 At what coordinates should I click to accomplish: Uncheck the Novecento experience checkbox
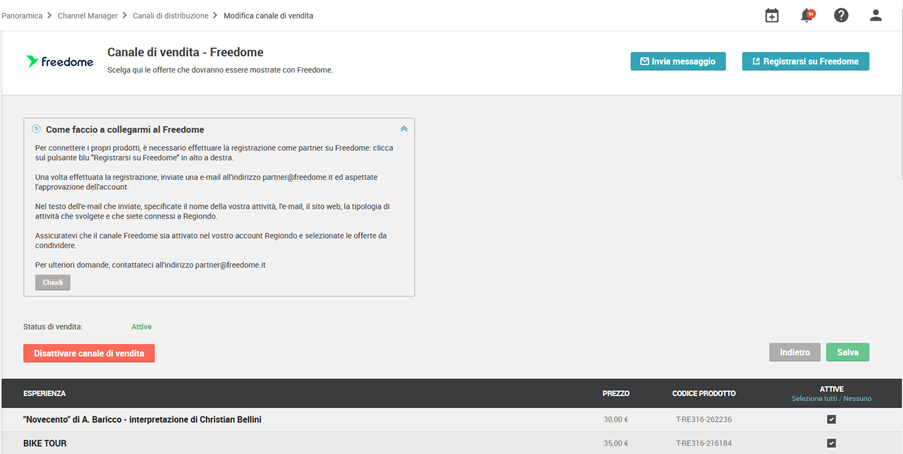tap(831, 419)
